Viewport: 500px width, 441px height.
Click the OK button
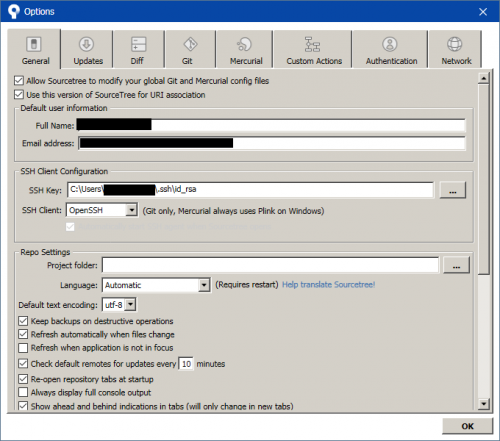point(467,426)
